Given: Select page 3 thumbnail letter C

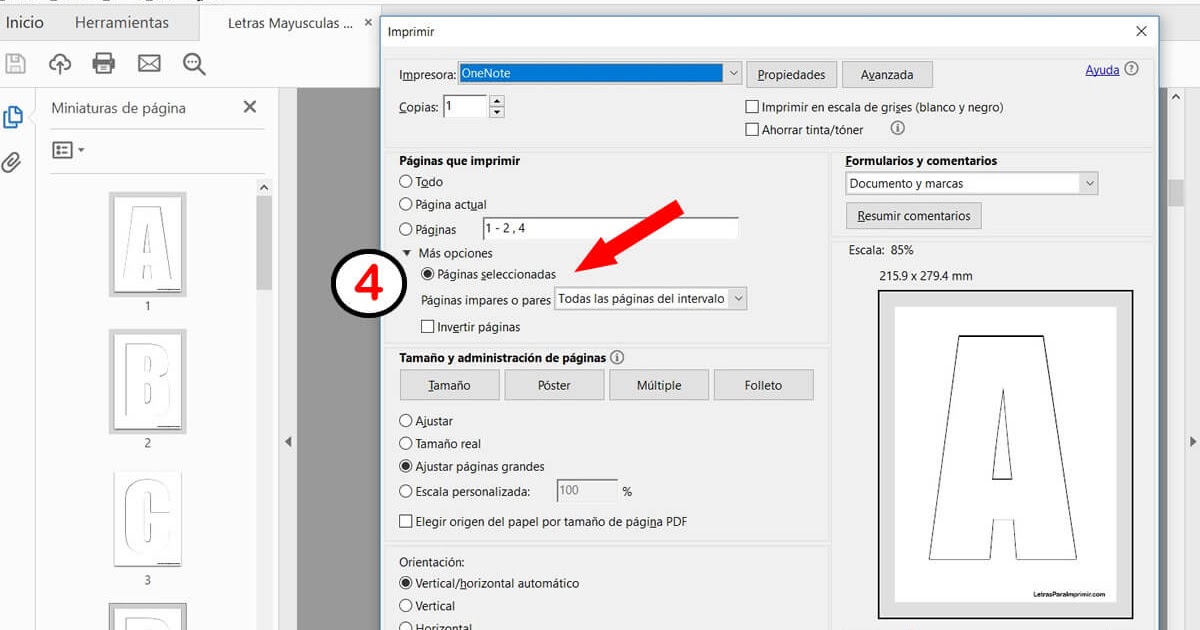Looking at the screenshot, I should tap(147, 519).
